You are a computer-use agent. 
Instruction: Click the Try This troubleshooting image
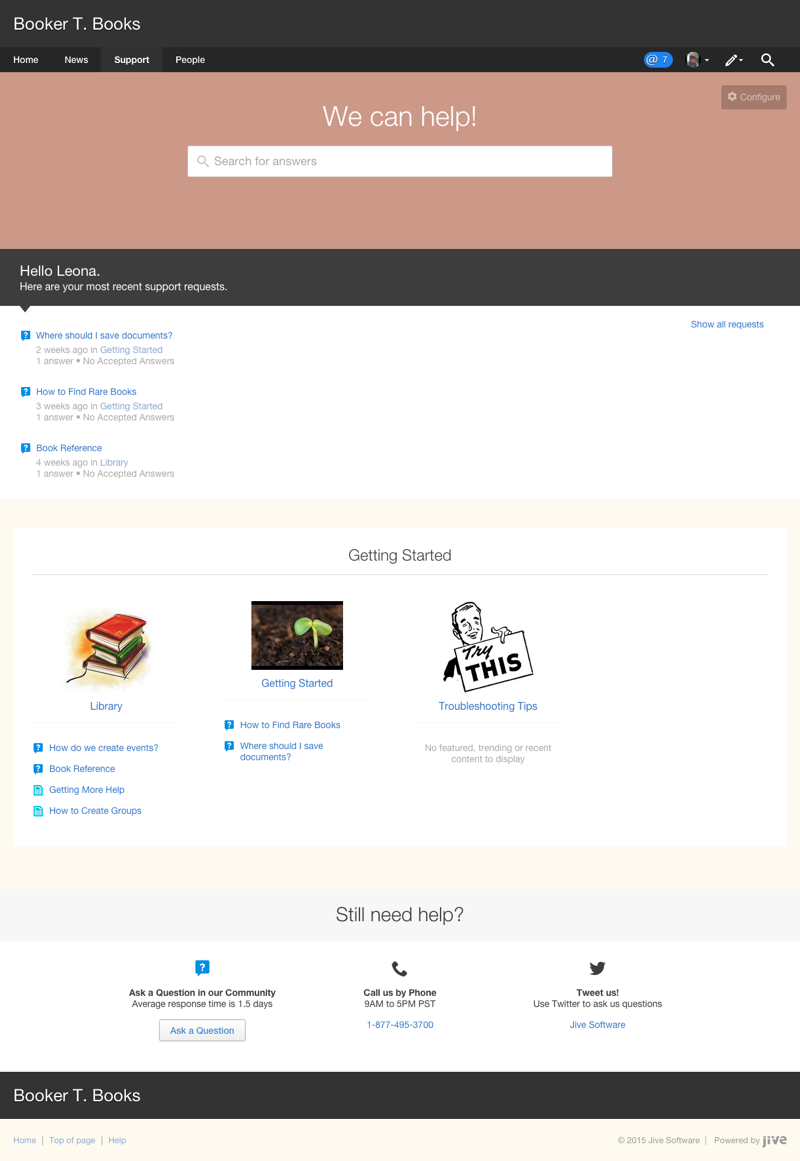(x=488, y=647)
